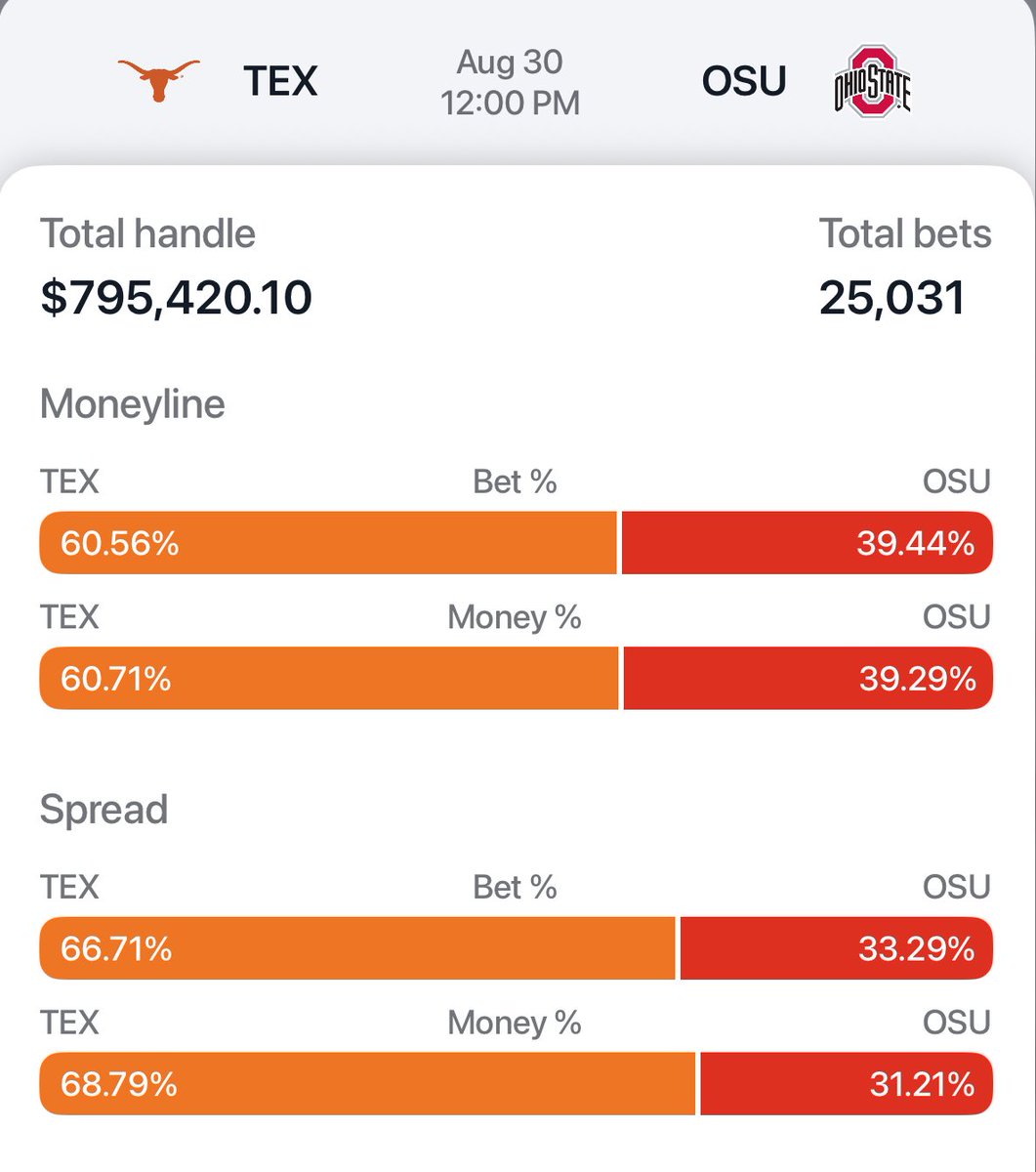Click the Moneyline TEX 60.56% bet bar
The image size is (1036, 1172).
[328, 543]
